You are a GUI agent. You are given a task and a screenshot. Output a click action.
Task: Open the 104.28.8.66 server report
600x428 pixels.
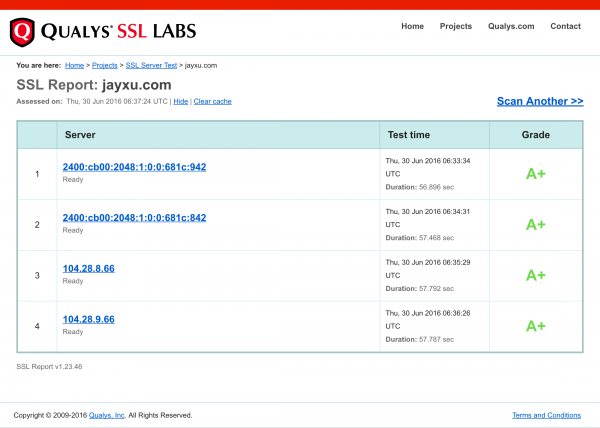click(88, 269)
